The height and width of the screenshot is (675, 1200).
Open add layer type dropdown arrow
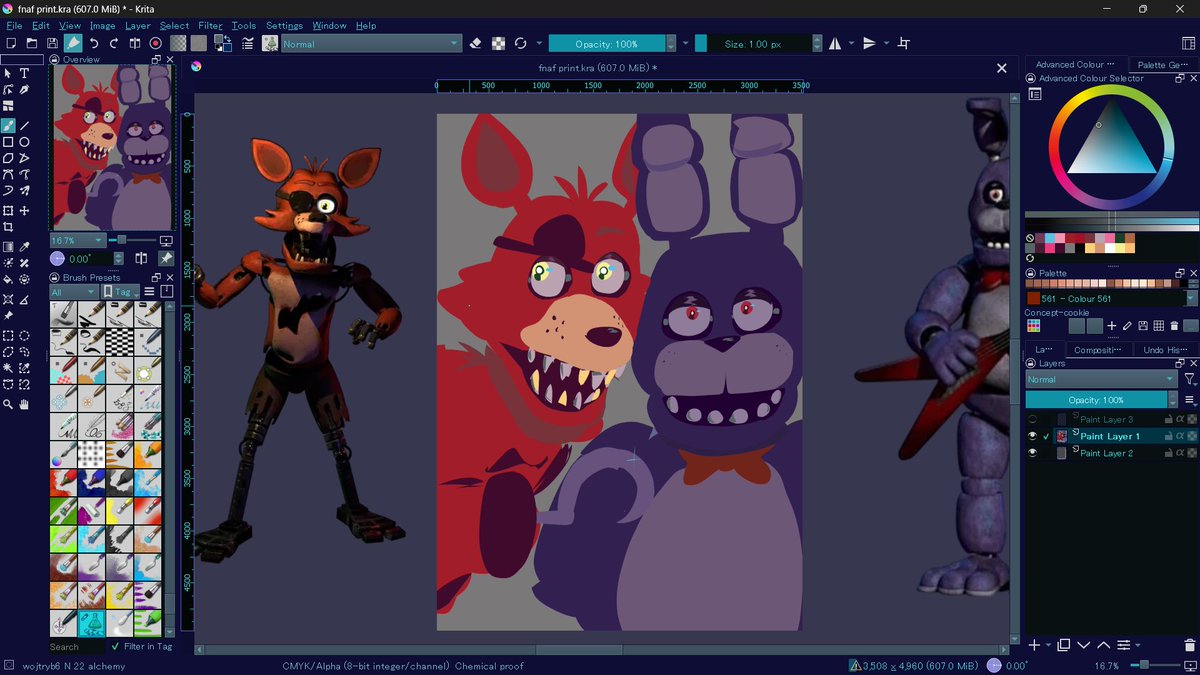[x=1048, y=646]
